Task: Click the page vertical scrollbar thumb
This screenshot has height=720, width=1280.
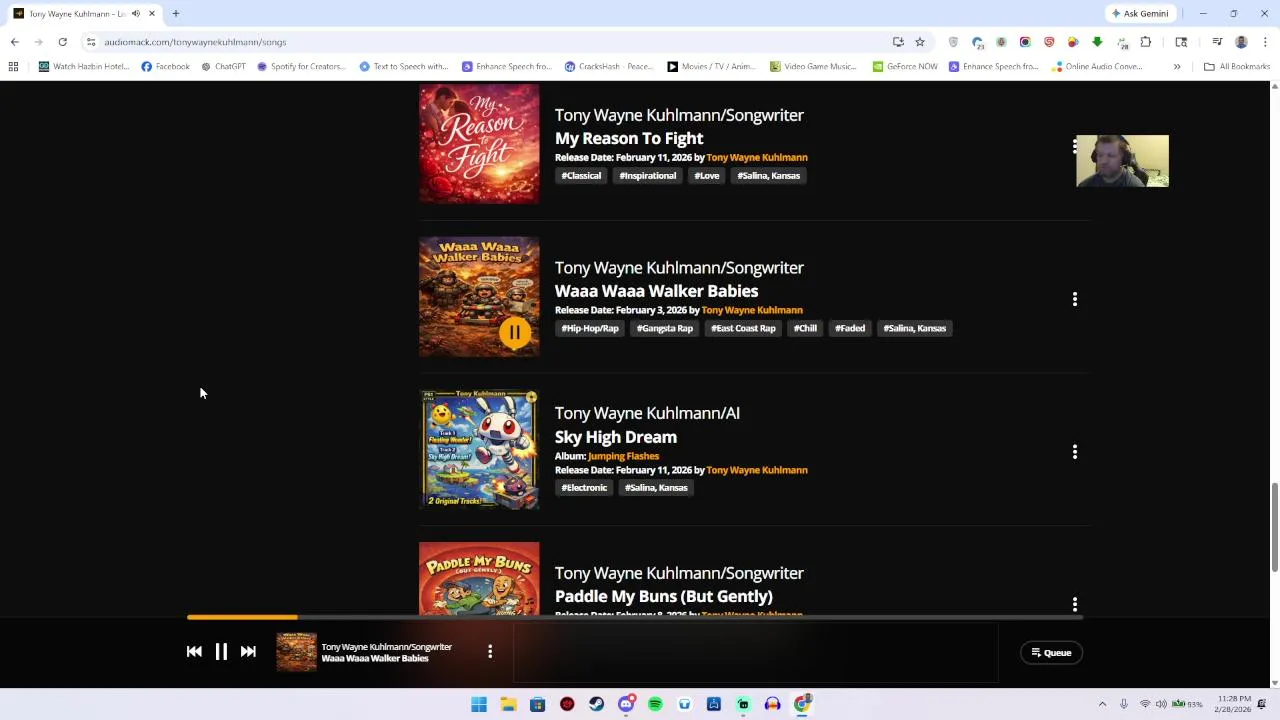Action: pyautogui.click(x=1274, y=527)
